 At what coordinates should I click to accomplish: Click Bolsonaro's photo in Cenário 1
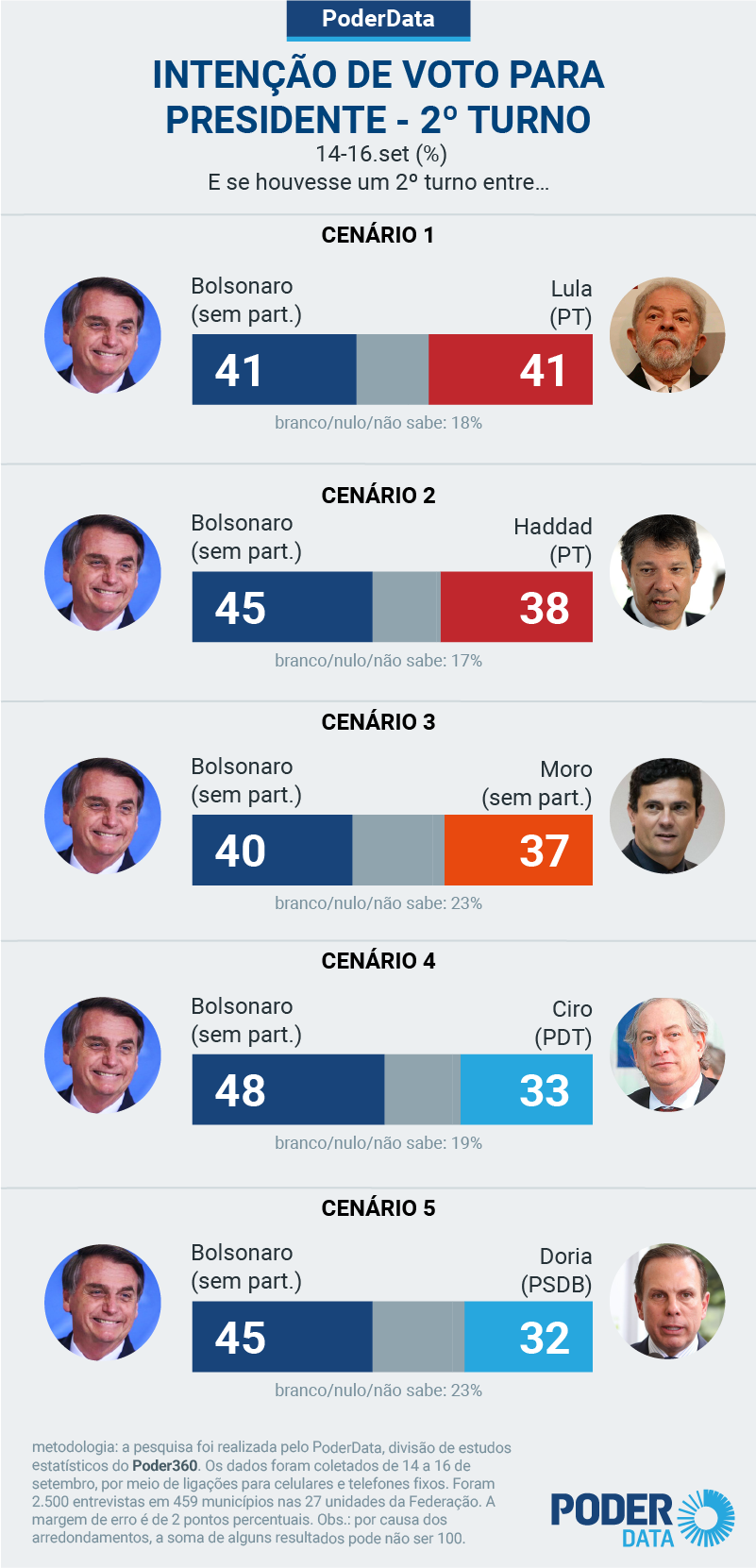(x=103, y=334)
